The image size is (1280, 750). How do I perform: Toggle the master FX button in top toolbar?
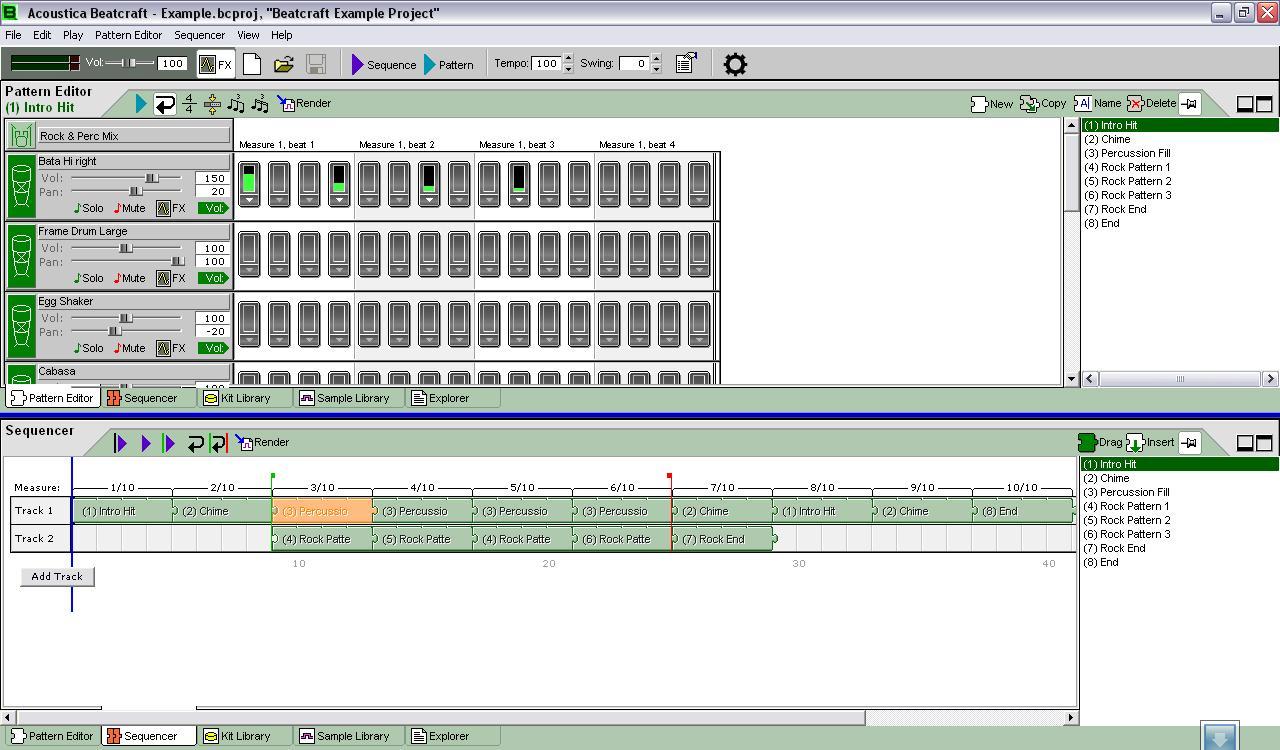[216, 64]
